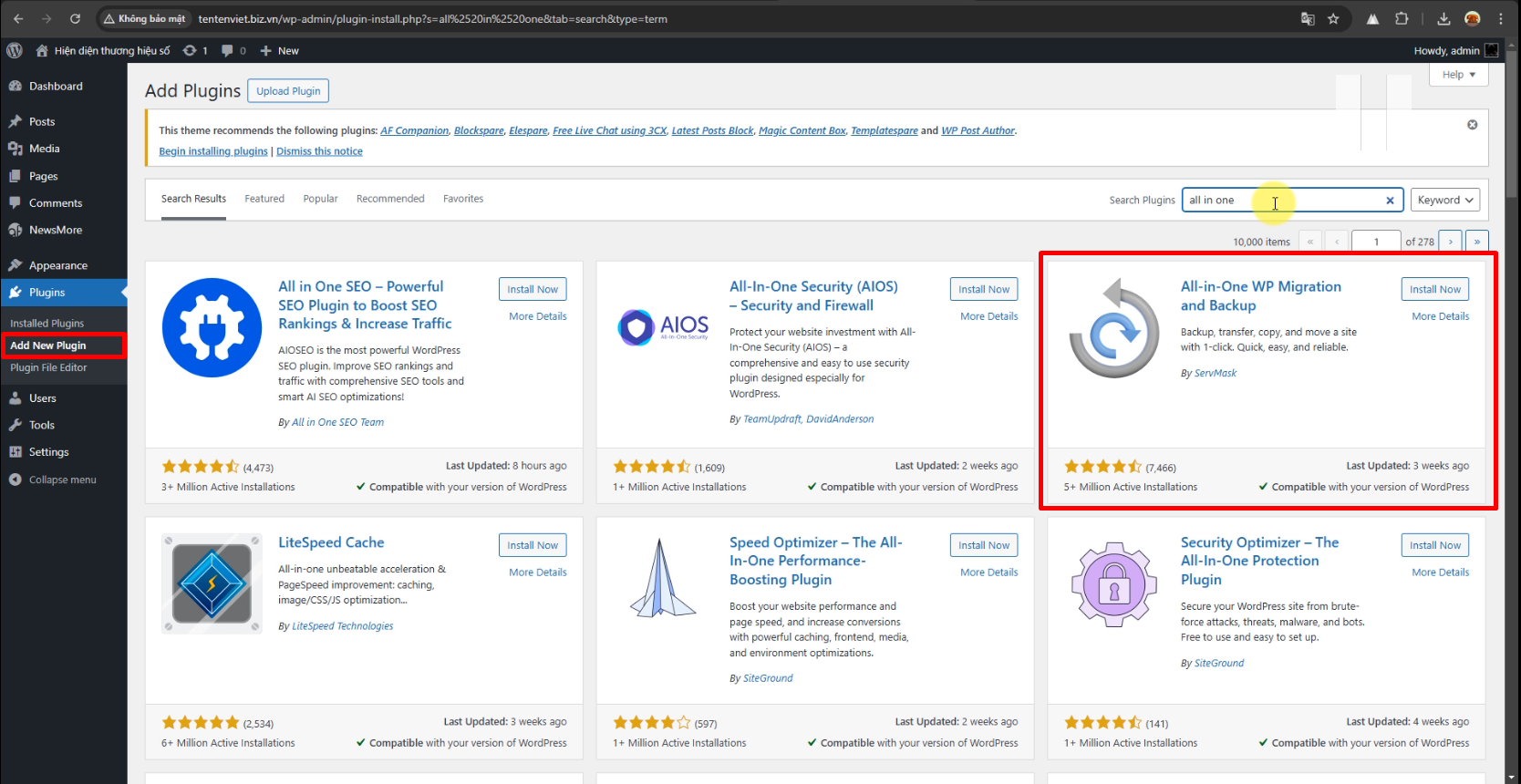Install Security Optimizer plugin now

point(1435,545)
